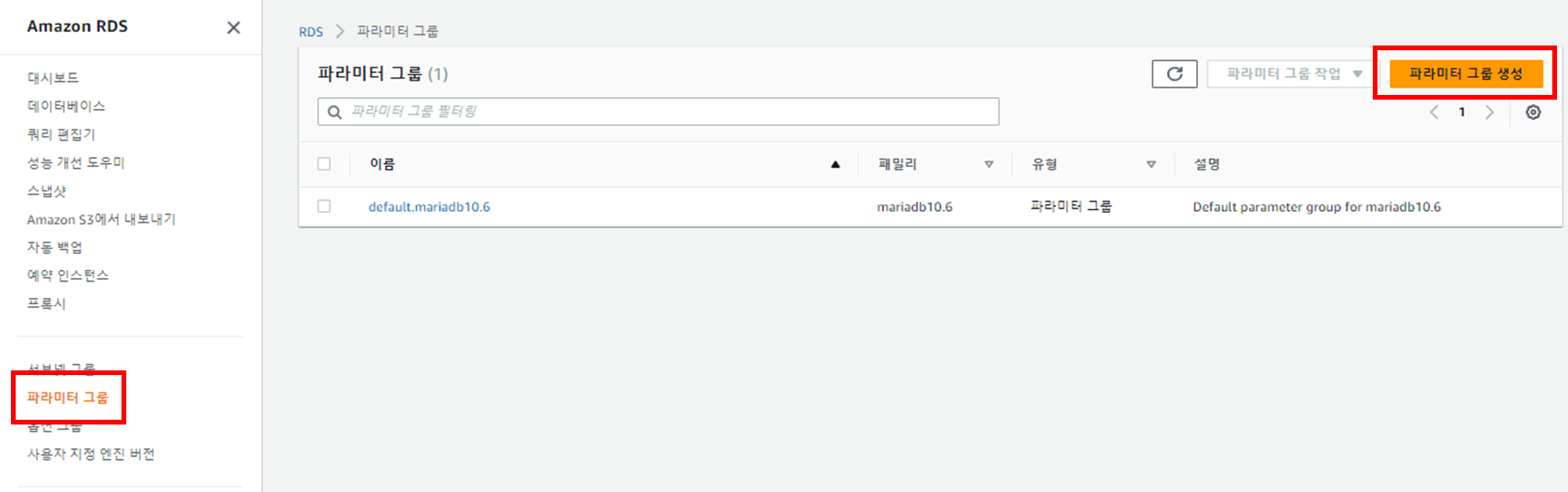1568x492 pixels.
Task: Click the search magnifier icon
Action: (x=335, y=112)
